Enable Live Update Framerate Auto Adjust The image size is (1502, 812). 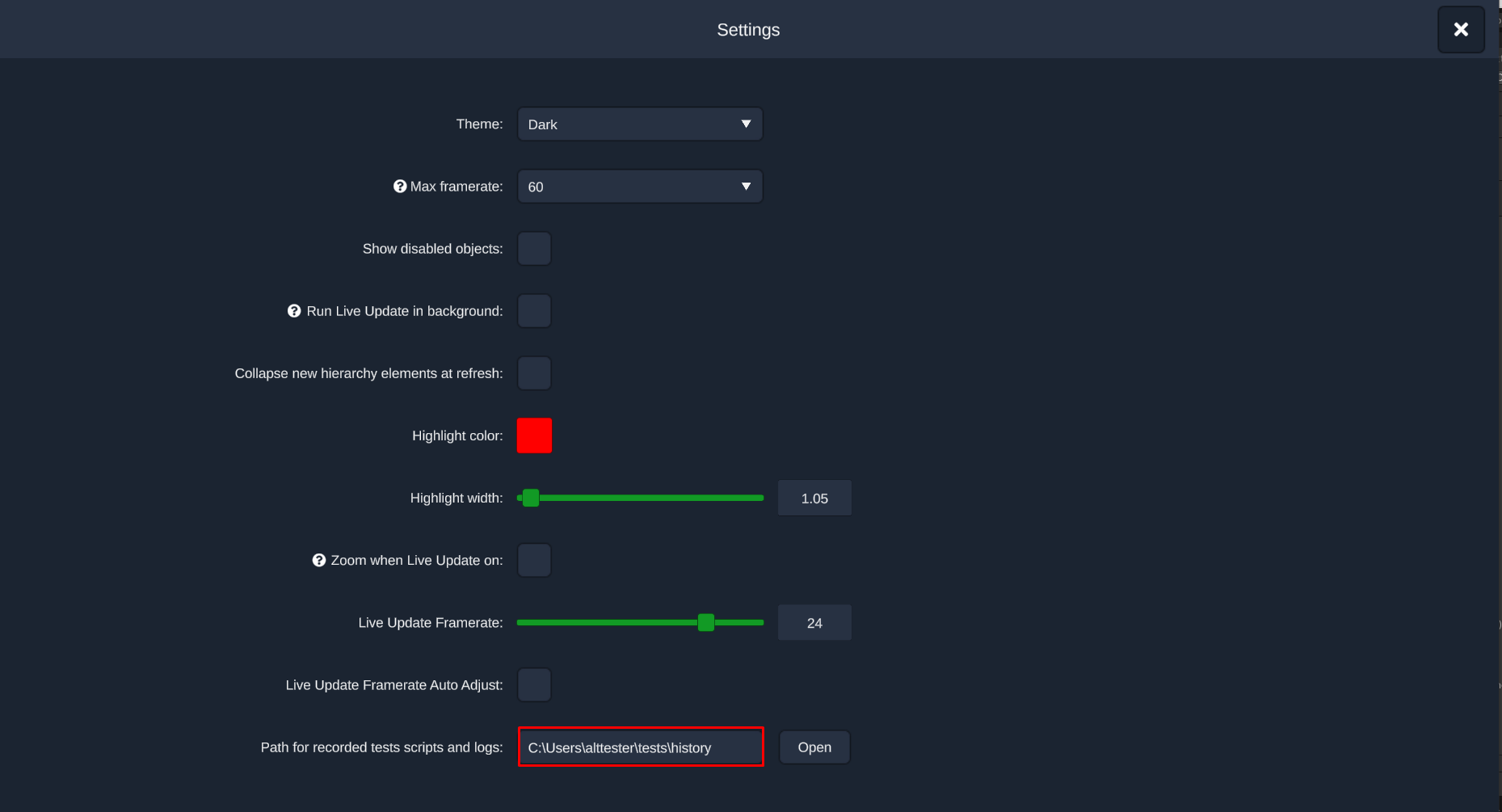(x=534, y=684)
